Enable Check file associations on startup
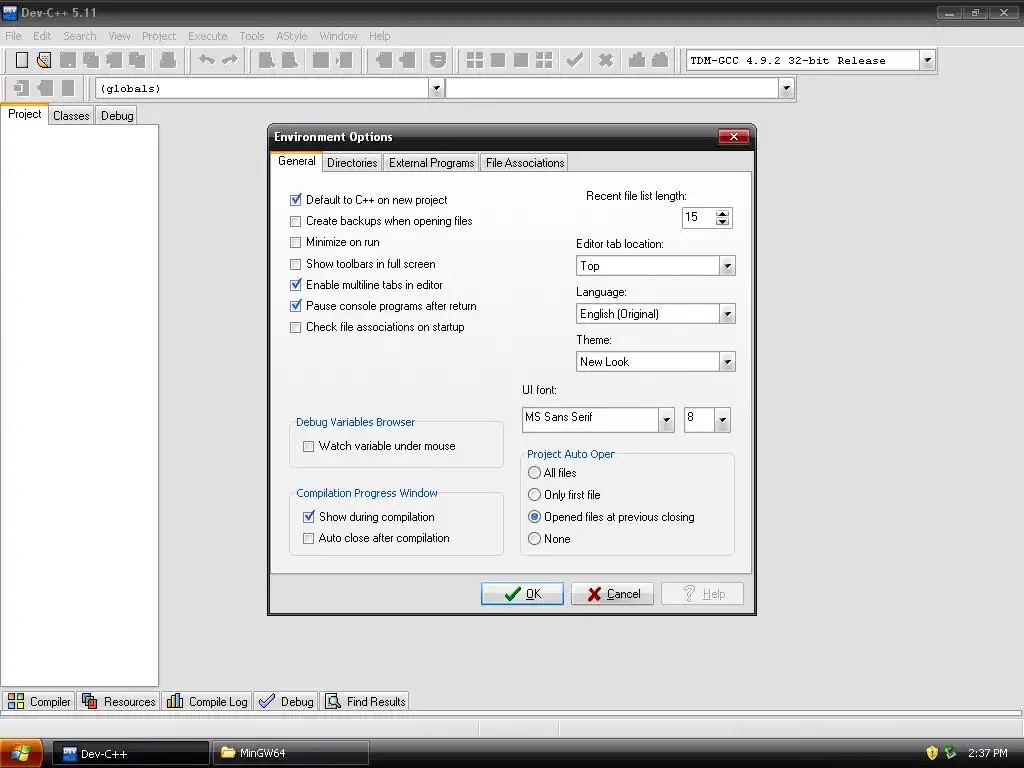 (x=296, y=327)
